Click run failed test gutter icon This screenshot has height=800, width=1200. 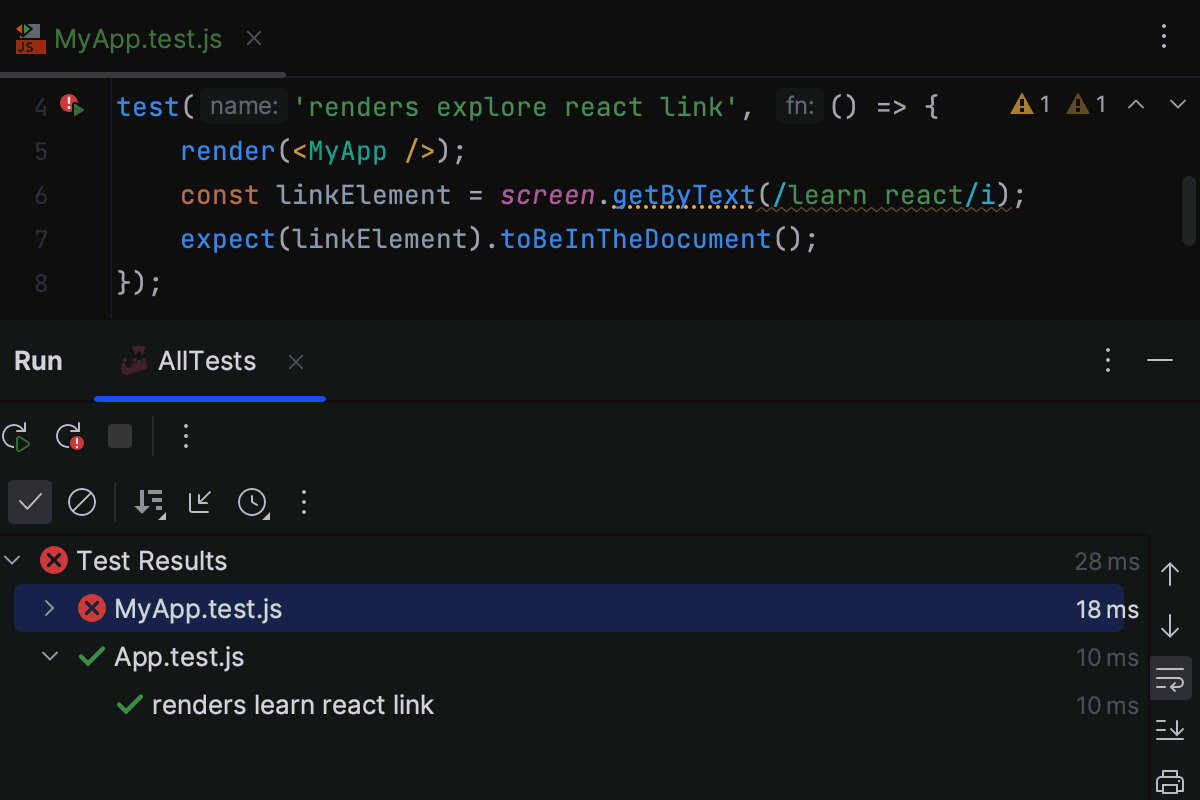[72, 105]
